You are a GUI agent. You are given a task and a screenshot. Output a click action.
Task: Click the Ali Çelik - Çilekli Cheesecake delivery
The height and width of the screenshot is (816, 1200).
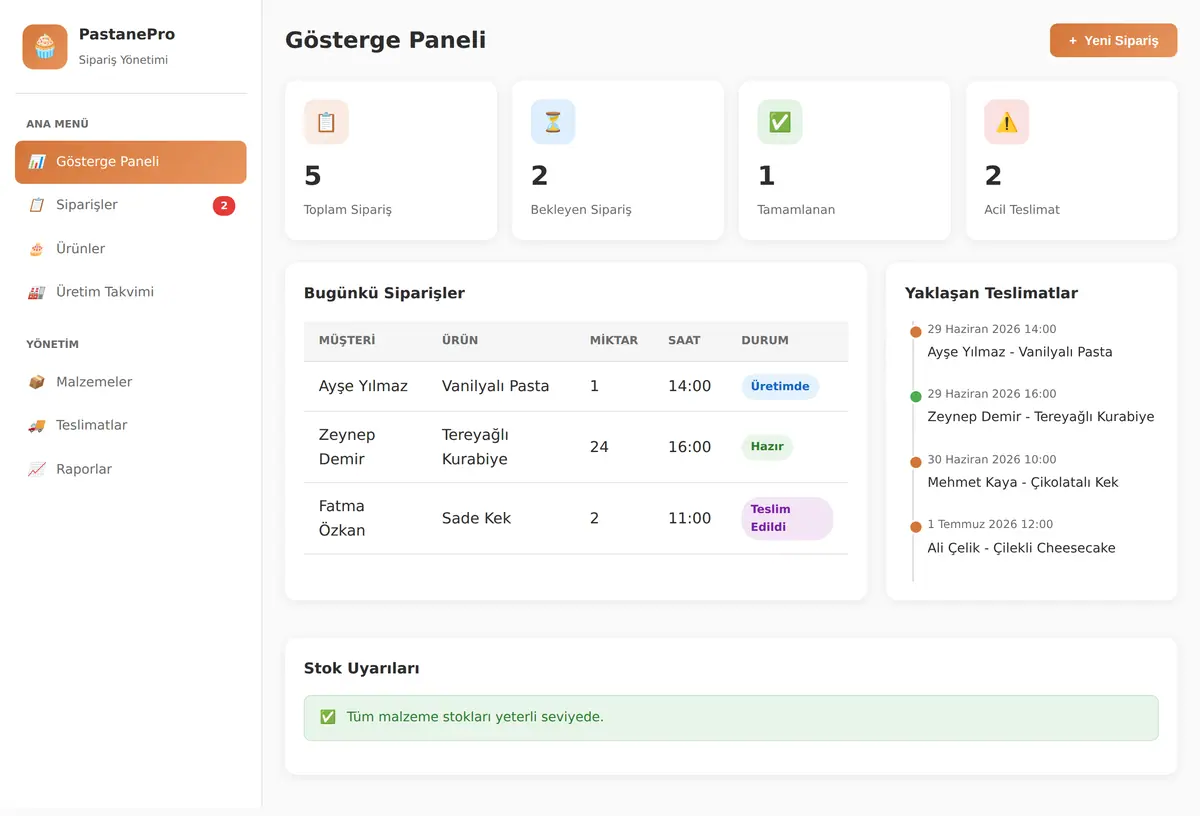1021,548
